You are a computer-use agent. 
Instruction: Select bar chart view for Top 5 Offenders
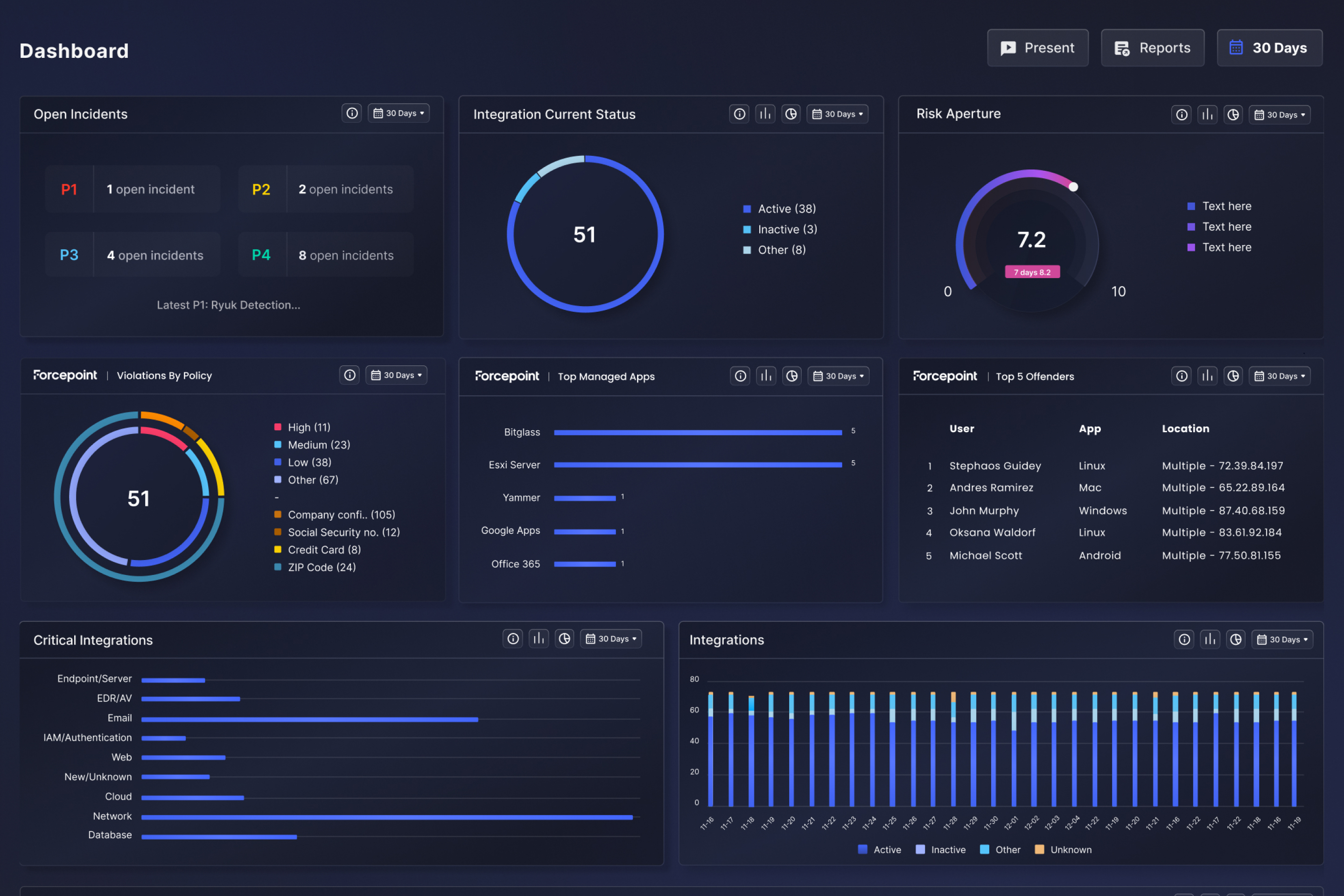(1207, 376)
